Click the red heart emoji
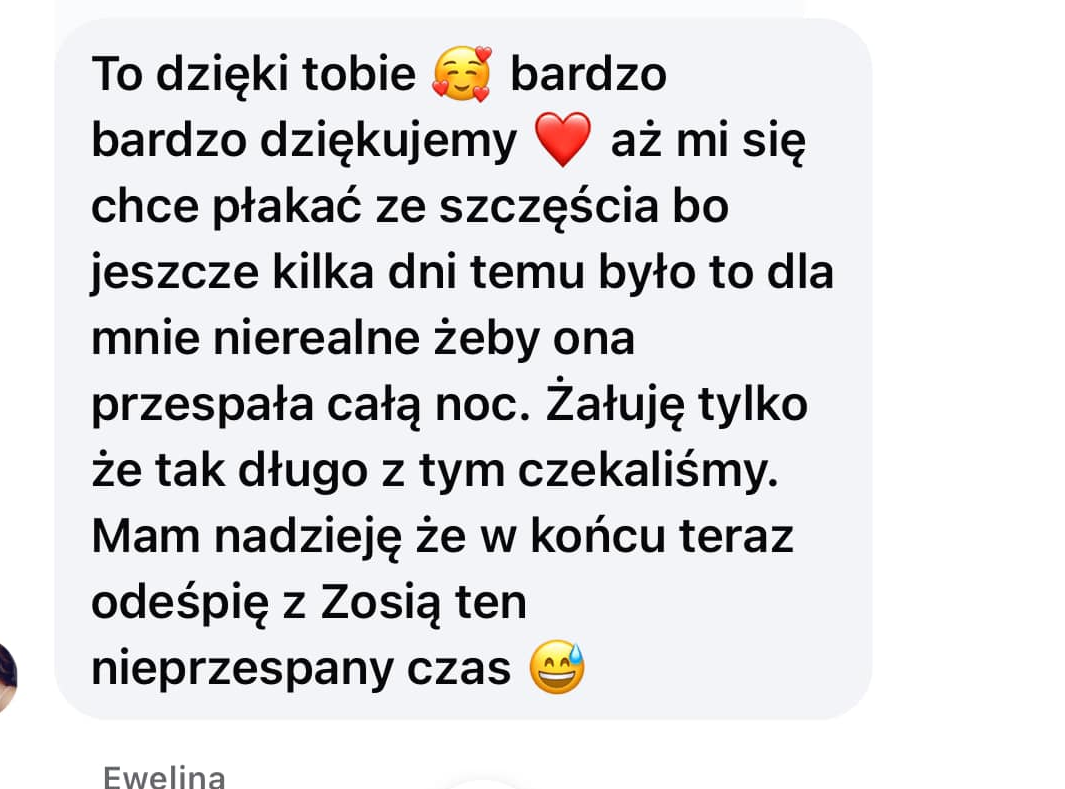 563,139
